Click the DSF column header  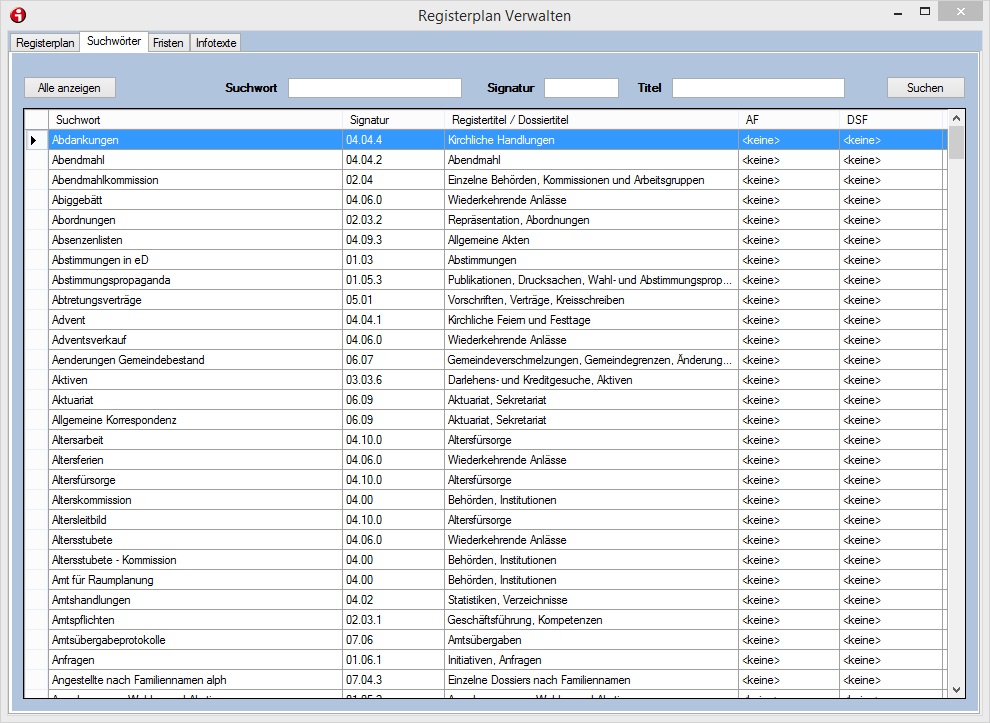(890, 120)
